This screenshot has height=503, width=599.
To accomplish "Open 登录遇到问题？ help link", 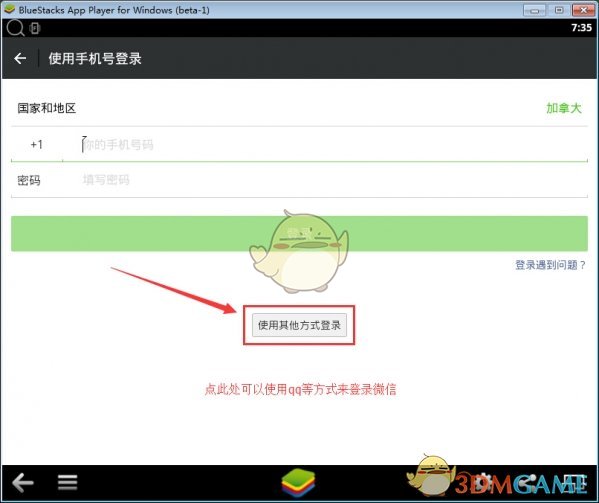I will pyautogui.click(x=550, y=265).
